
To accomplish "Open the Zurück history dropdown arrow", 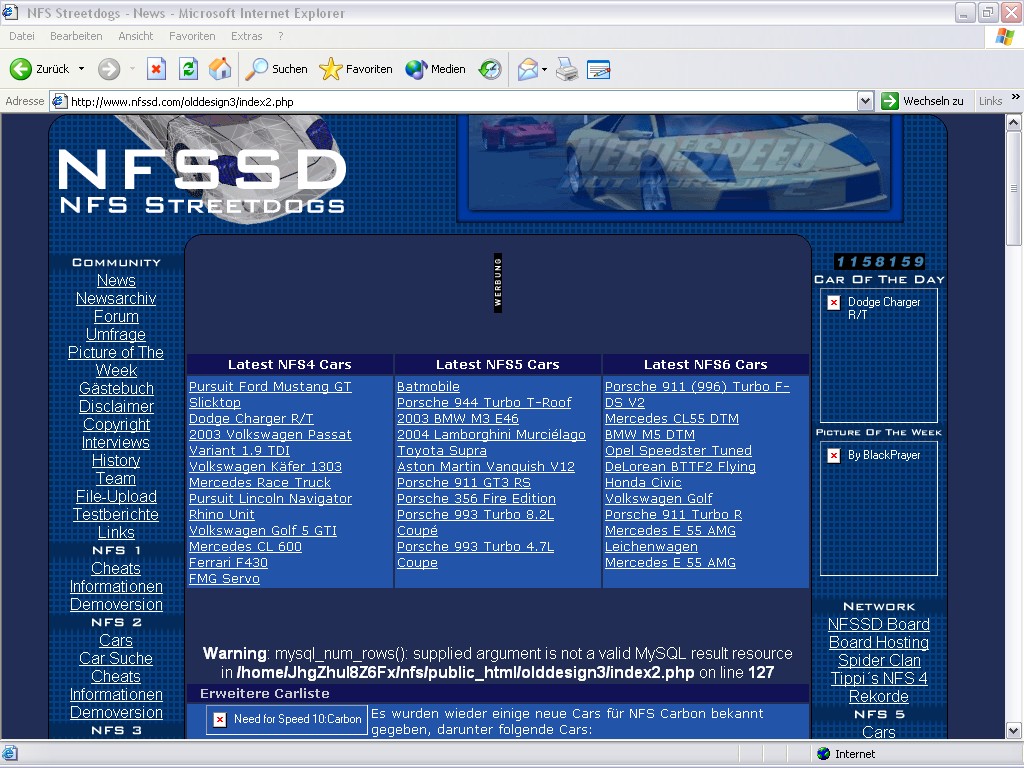I will [x=81, y=69].
